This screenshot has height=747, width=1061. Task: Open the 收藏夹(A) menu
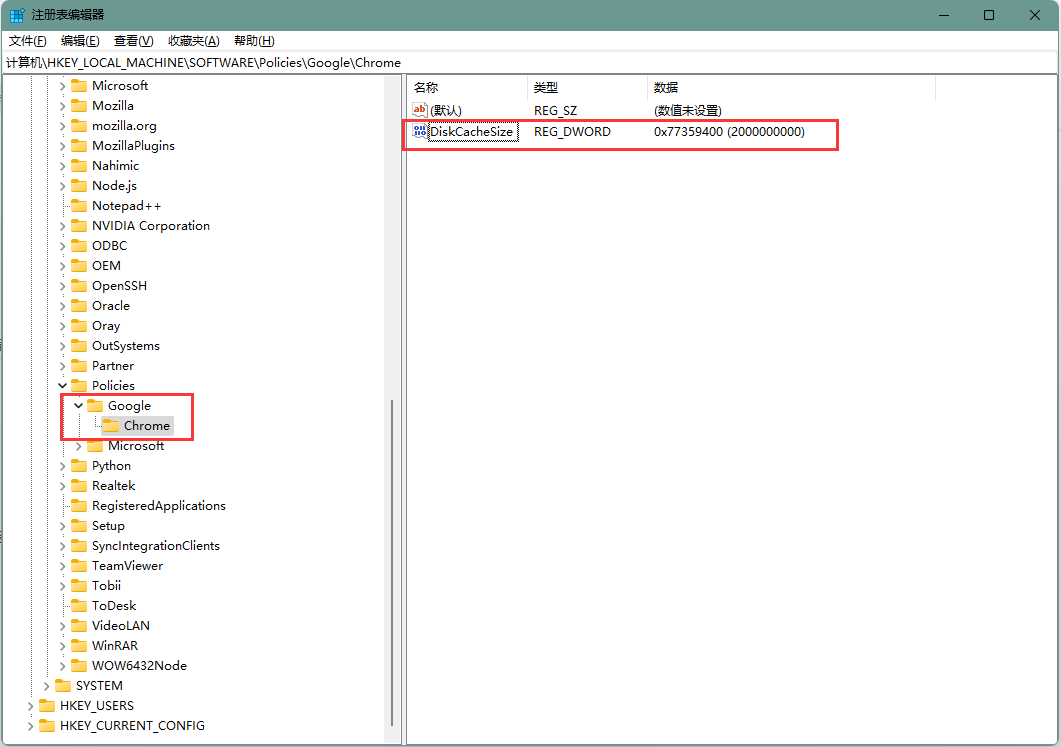(x=194, y=41)
